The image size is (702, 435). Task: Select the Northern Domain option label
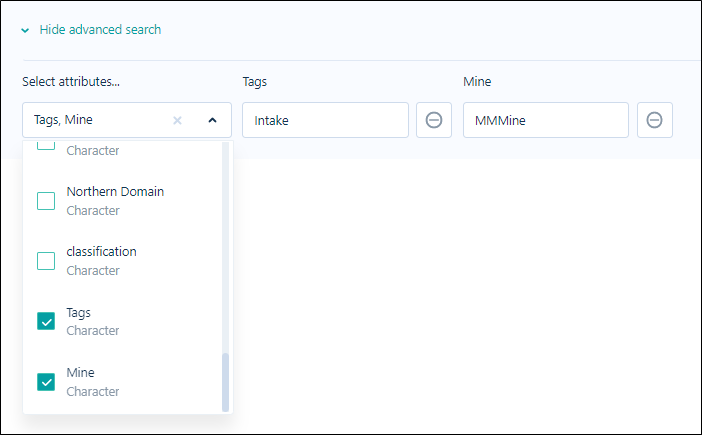(115, 192)
